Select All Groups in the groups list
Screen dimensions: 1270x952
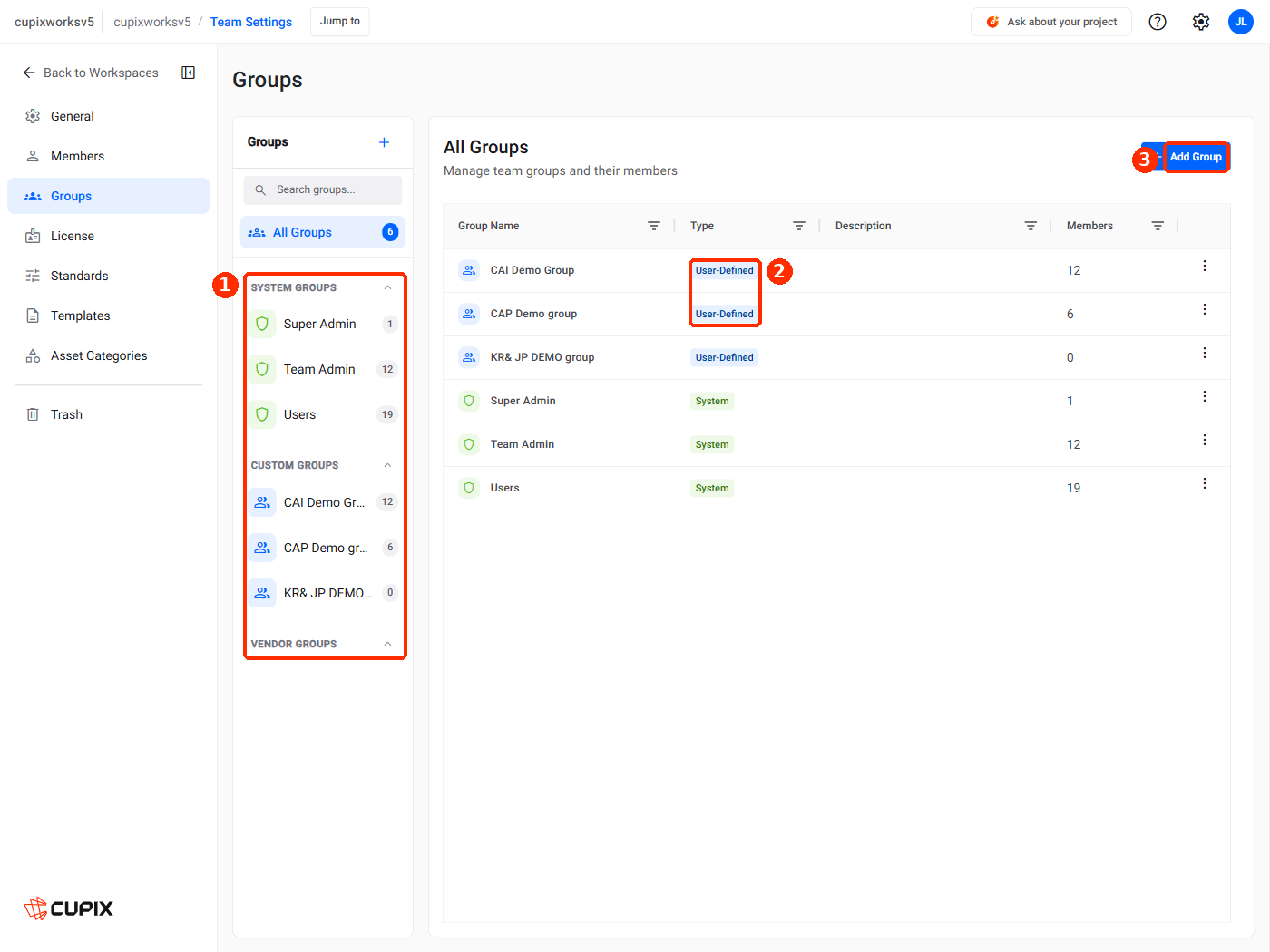click(323, 232)
